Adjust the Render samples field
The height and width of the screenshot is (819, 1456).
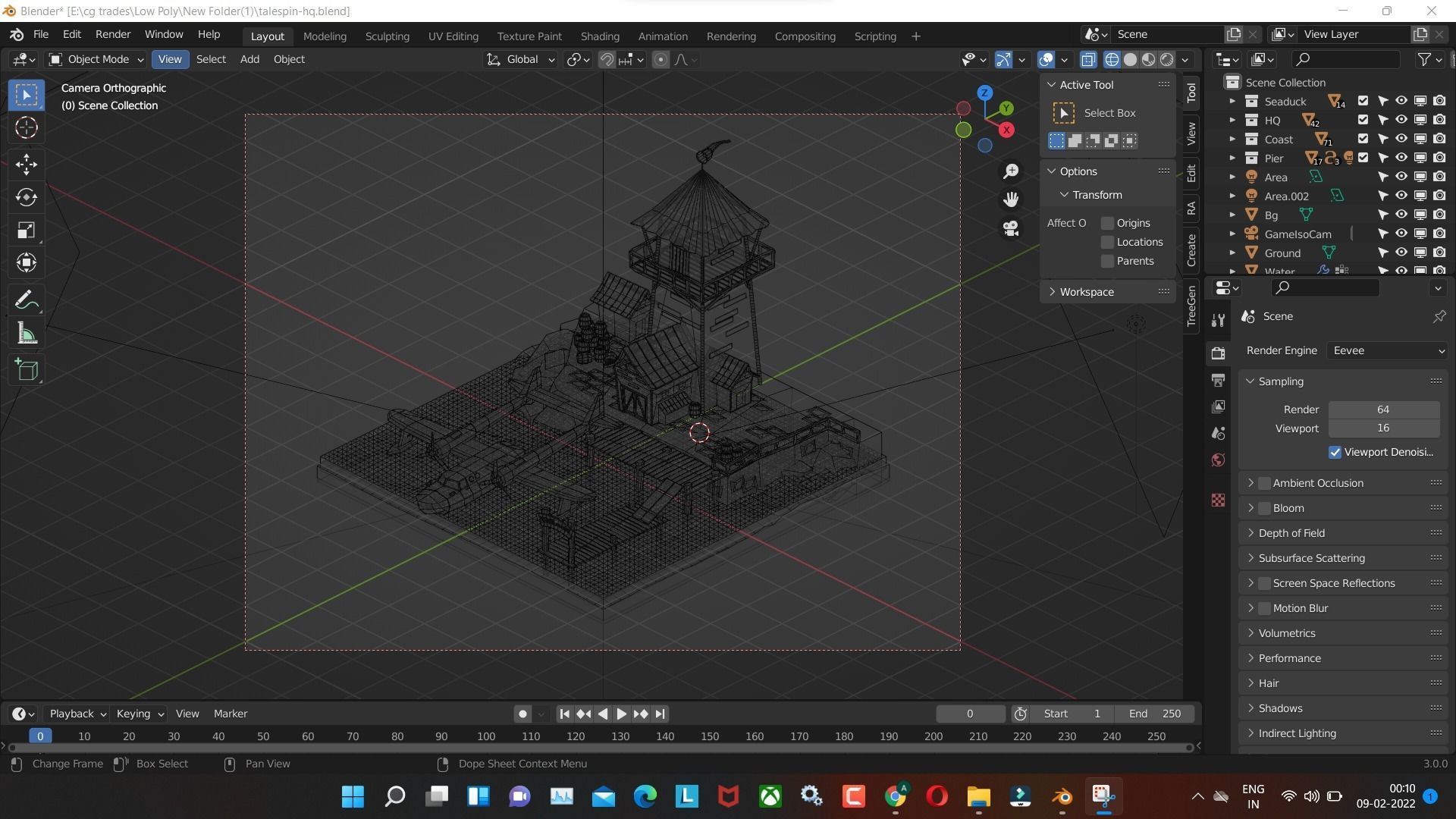point(1383,409)
